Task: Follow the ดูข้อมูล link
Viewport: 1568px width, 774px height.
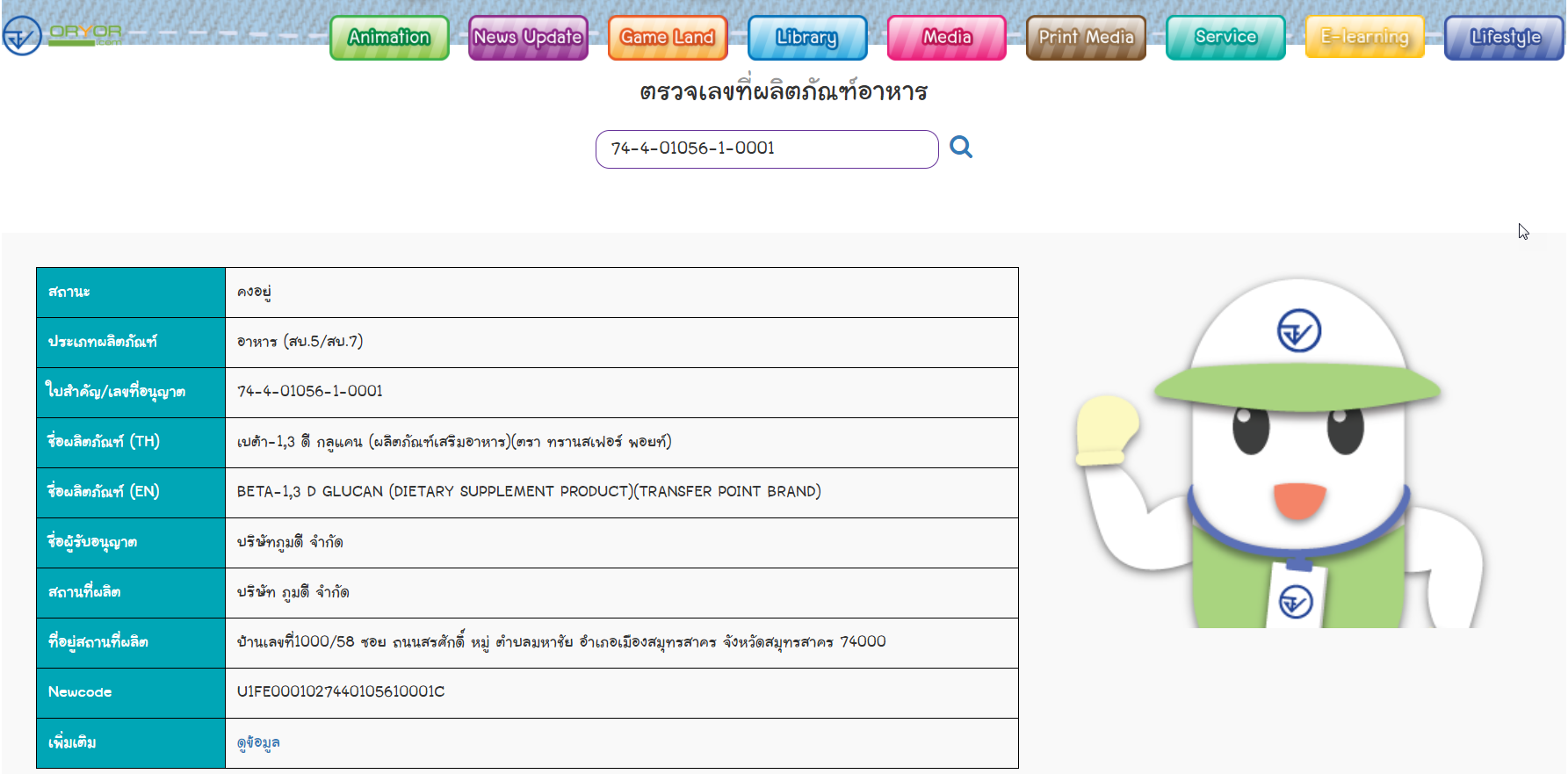Action: [258, 742]
